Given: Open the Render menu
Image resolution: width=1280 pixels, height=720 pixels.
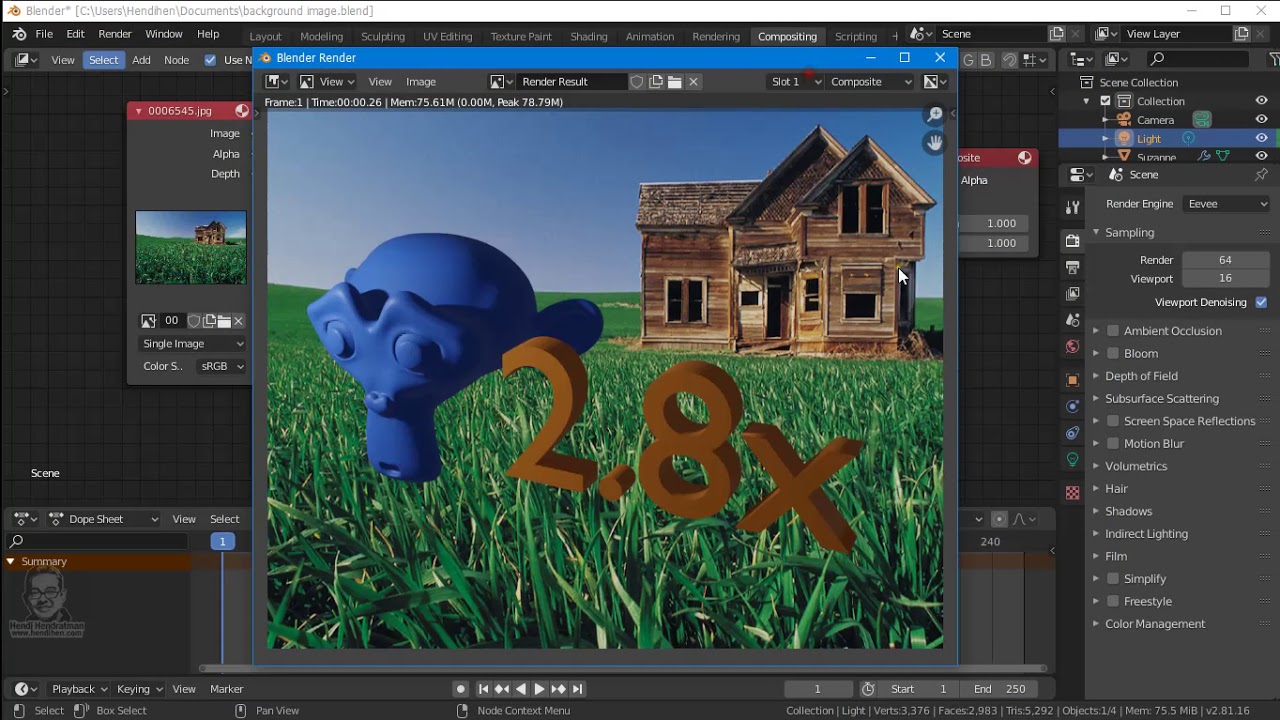Looking at the screenshot, I should [x=115, y=34].
